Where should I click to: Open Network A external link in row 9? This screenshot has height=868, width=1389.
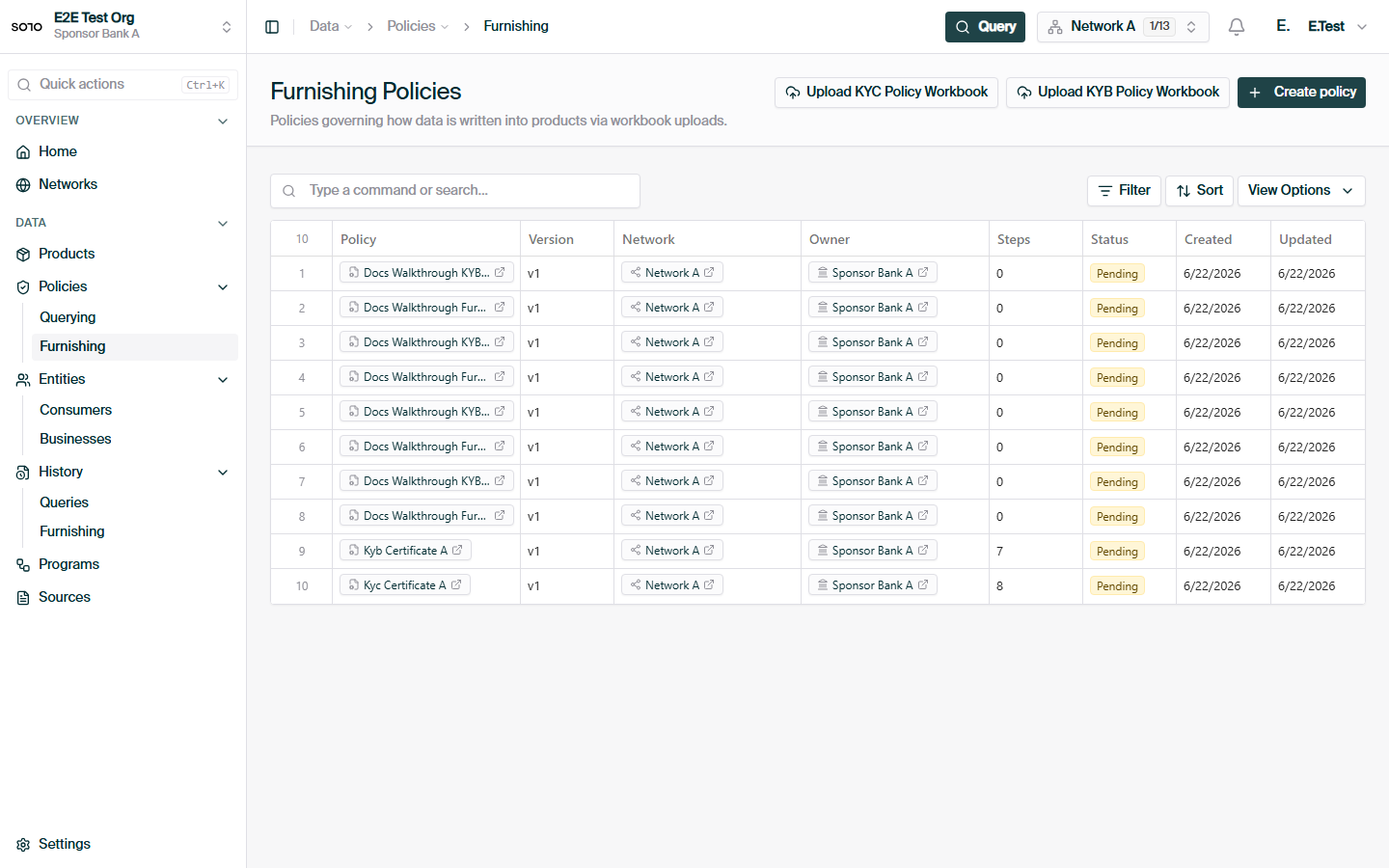(x=709, y=551)
